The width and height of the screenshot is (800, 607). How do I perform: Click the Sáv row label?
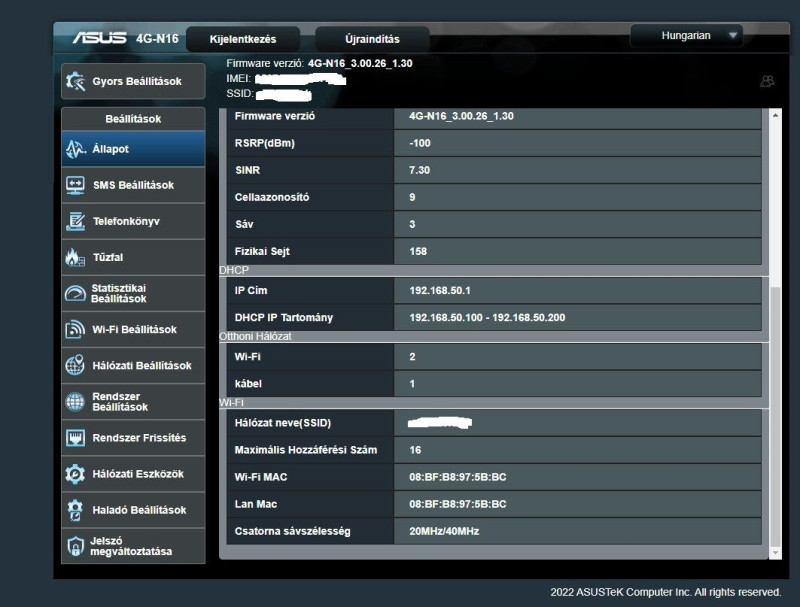tap(244, 224)
